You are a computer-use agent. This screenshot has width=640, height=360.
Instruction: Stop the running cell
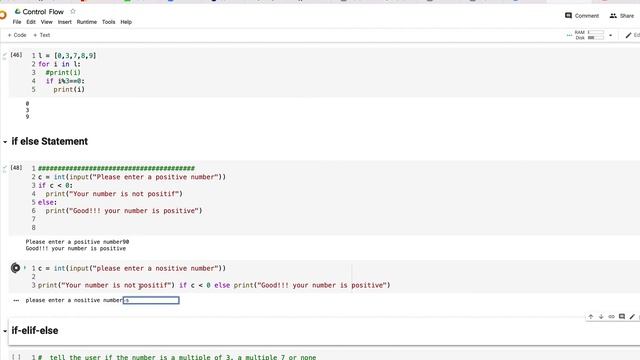pyautogui.click(x=16, y=268)
